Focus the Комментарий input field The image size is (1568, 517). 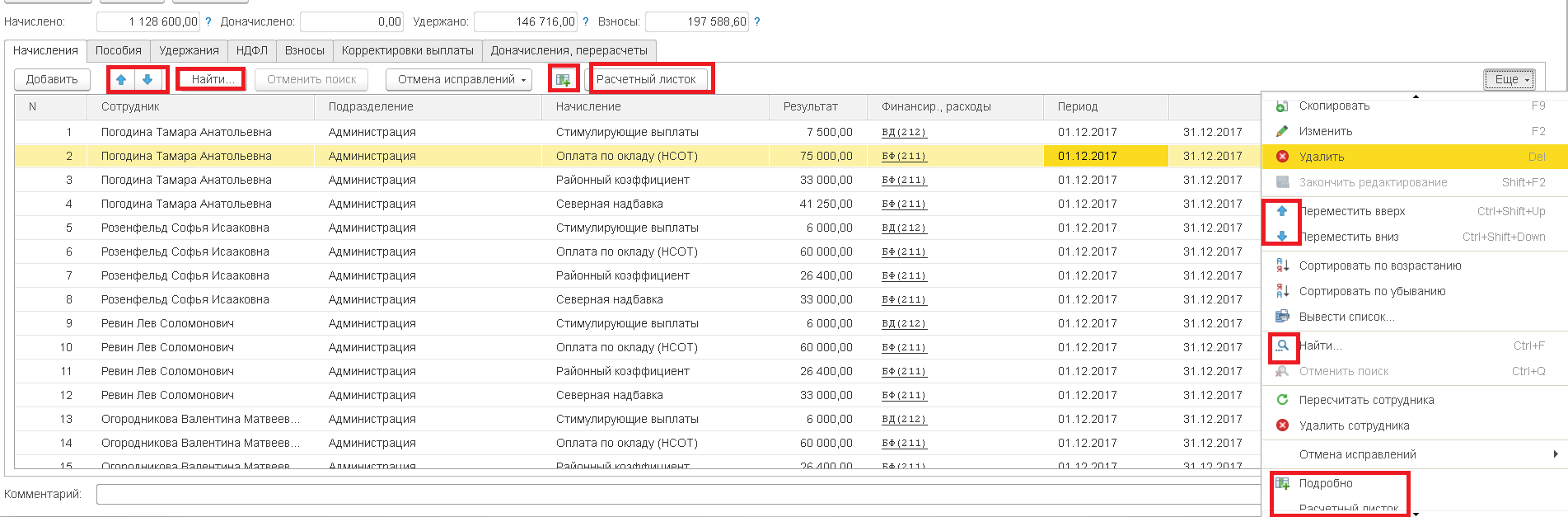[678, 495]
